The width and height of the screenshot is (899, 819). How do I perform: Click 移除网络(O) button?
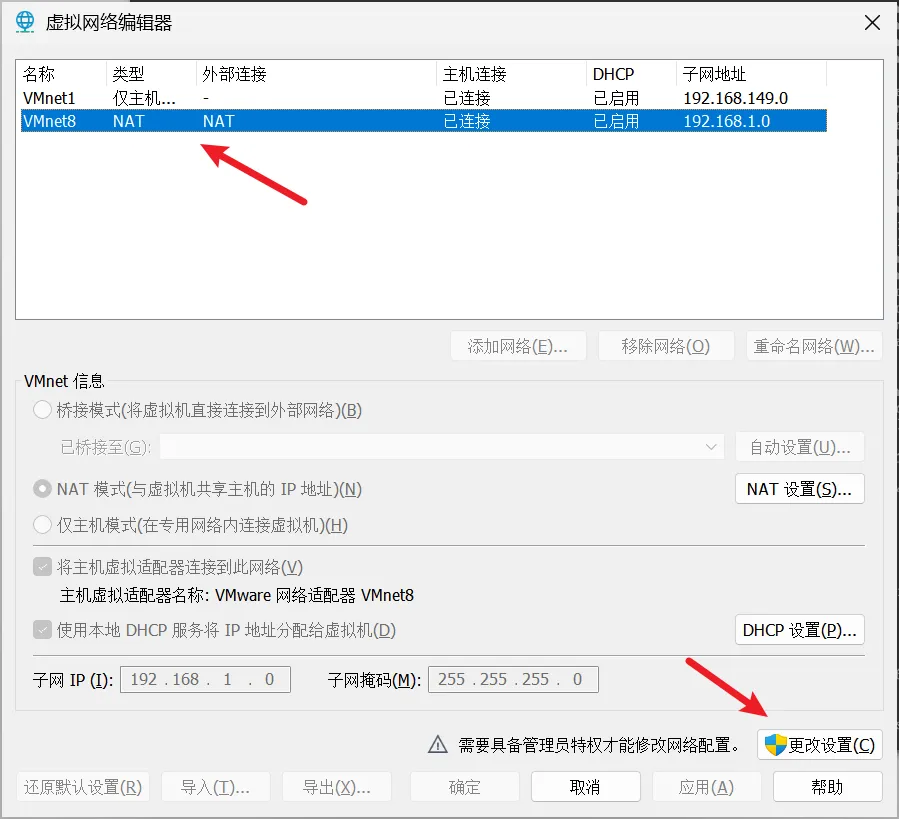(x=666, y=346)
